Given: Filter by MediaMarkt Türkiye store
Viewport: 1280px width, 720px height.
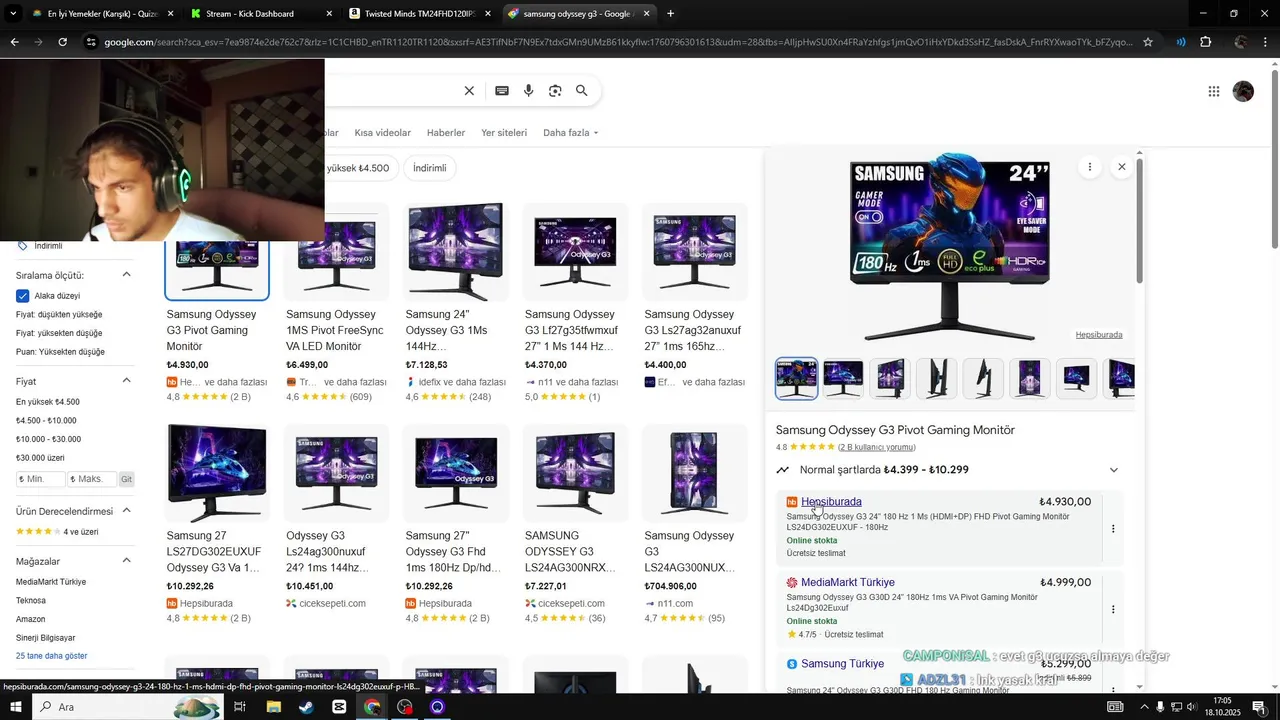Looking at the screenshot, I should pos(51,582).
